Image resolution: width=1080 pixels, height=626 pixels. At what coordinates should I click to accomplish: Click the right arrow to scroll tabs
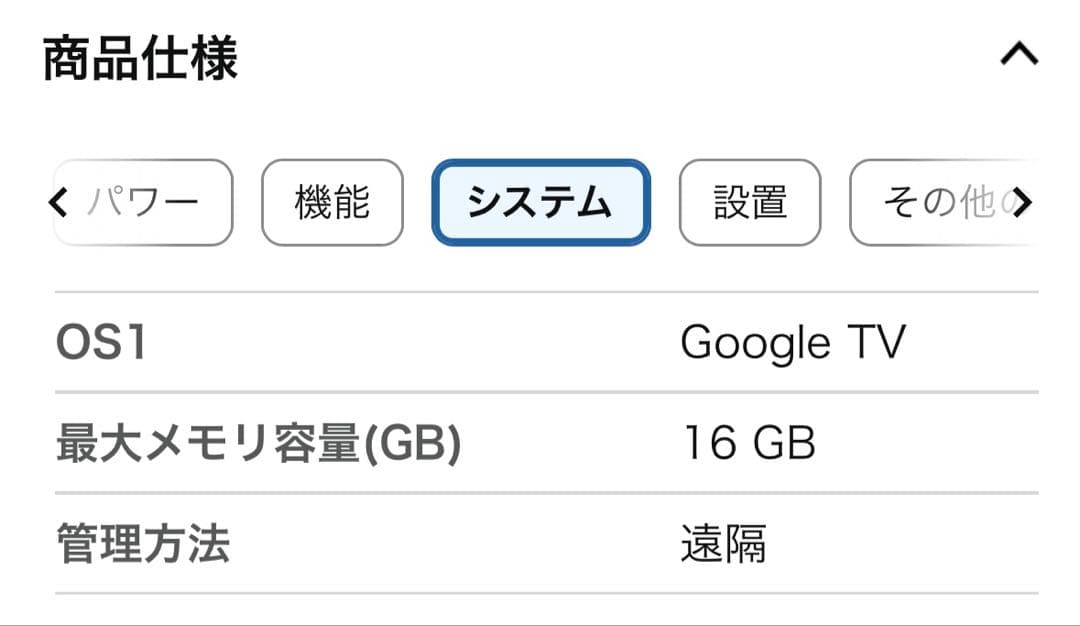(x=1024, y=203)
